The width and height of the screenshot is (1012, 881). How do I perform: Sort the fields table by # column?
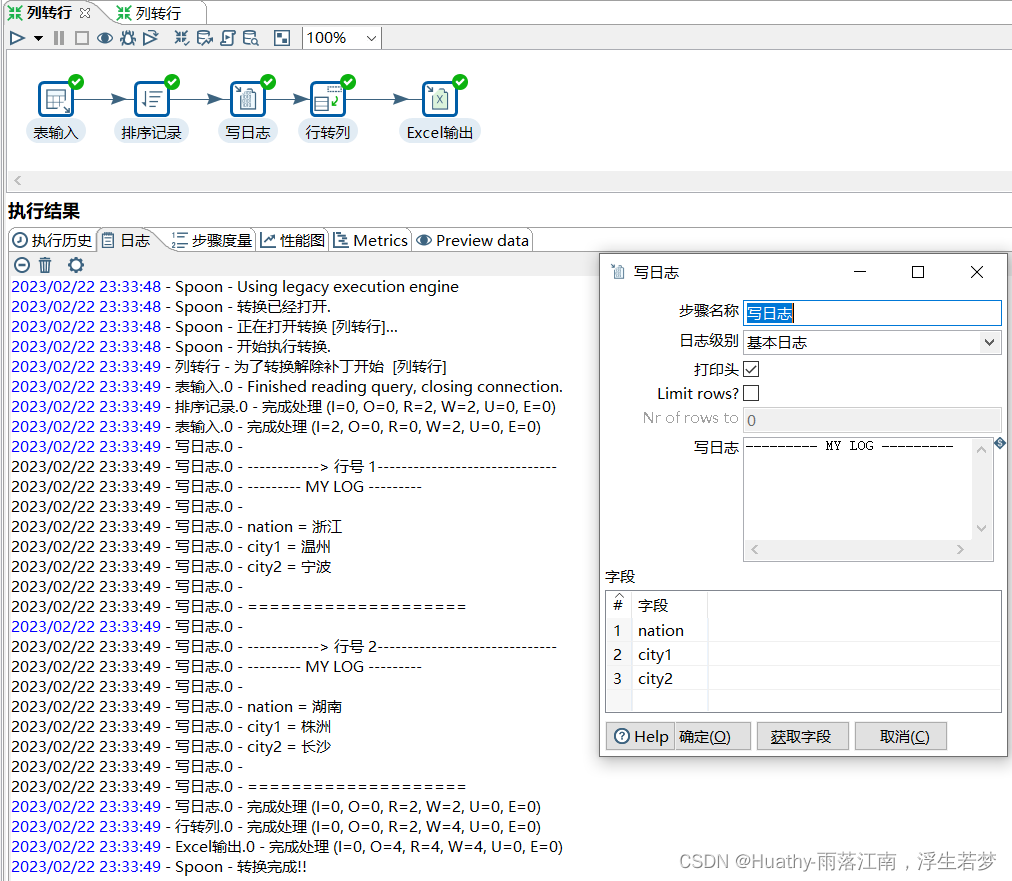click(x=618, y=604)
